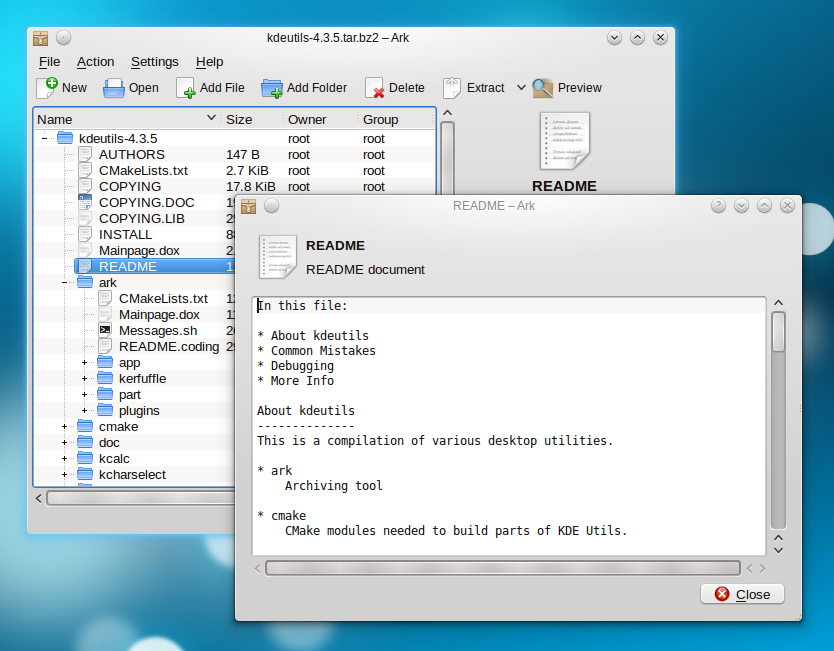Click the New archive toolbar icon

[47, 88]
